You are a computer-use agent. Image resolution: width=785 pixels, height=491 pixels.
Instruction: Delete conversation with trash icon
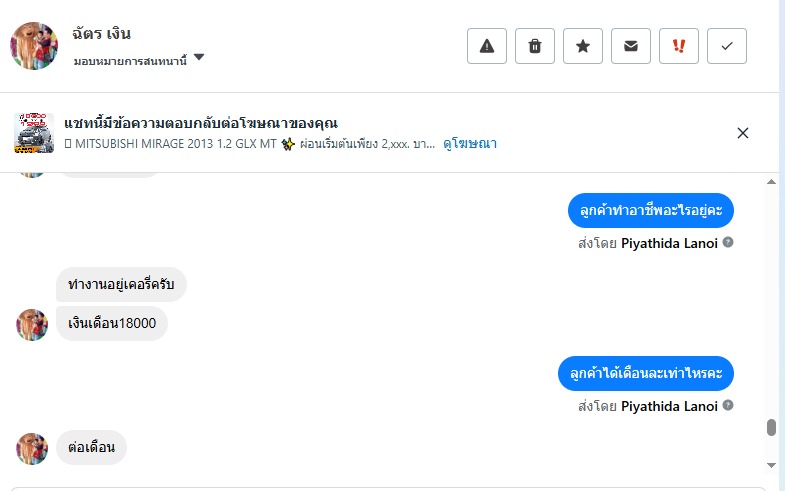[x=535, y=46]
